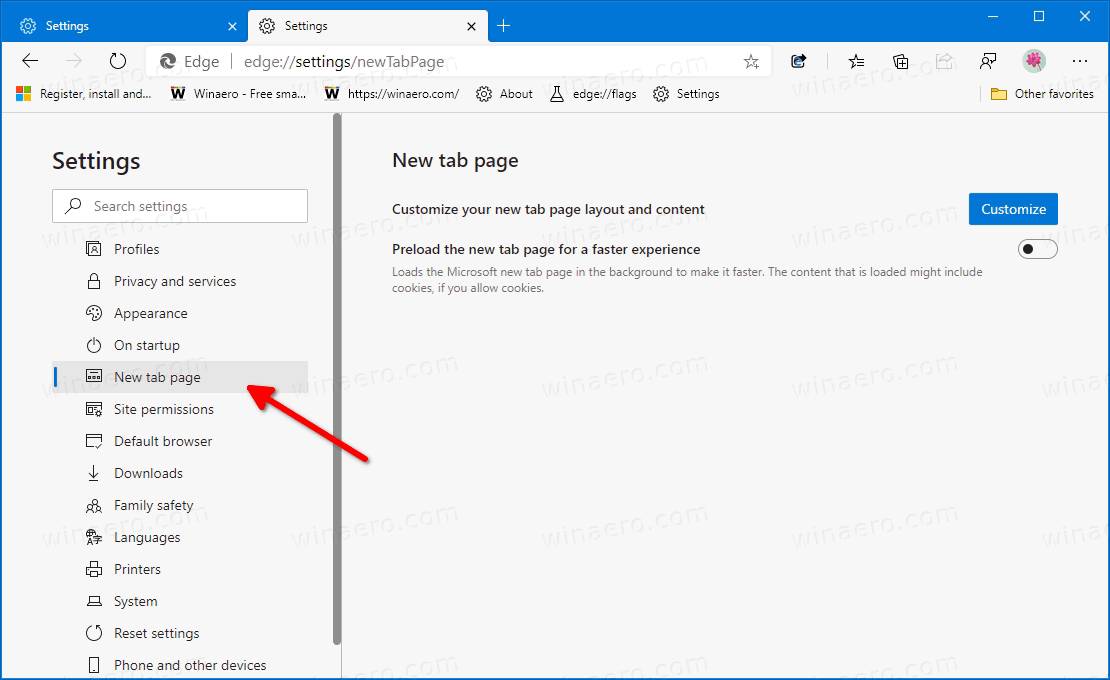Open the Settings and more ellipsis menu

tap(1080, 61)
